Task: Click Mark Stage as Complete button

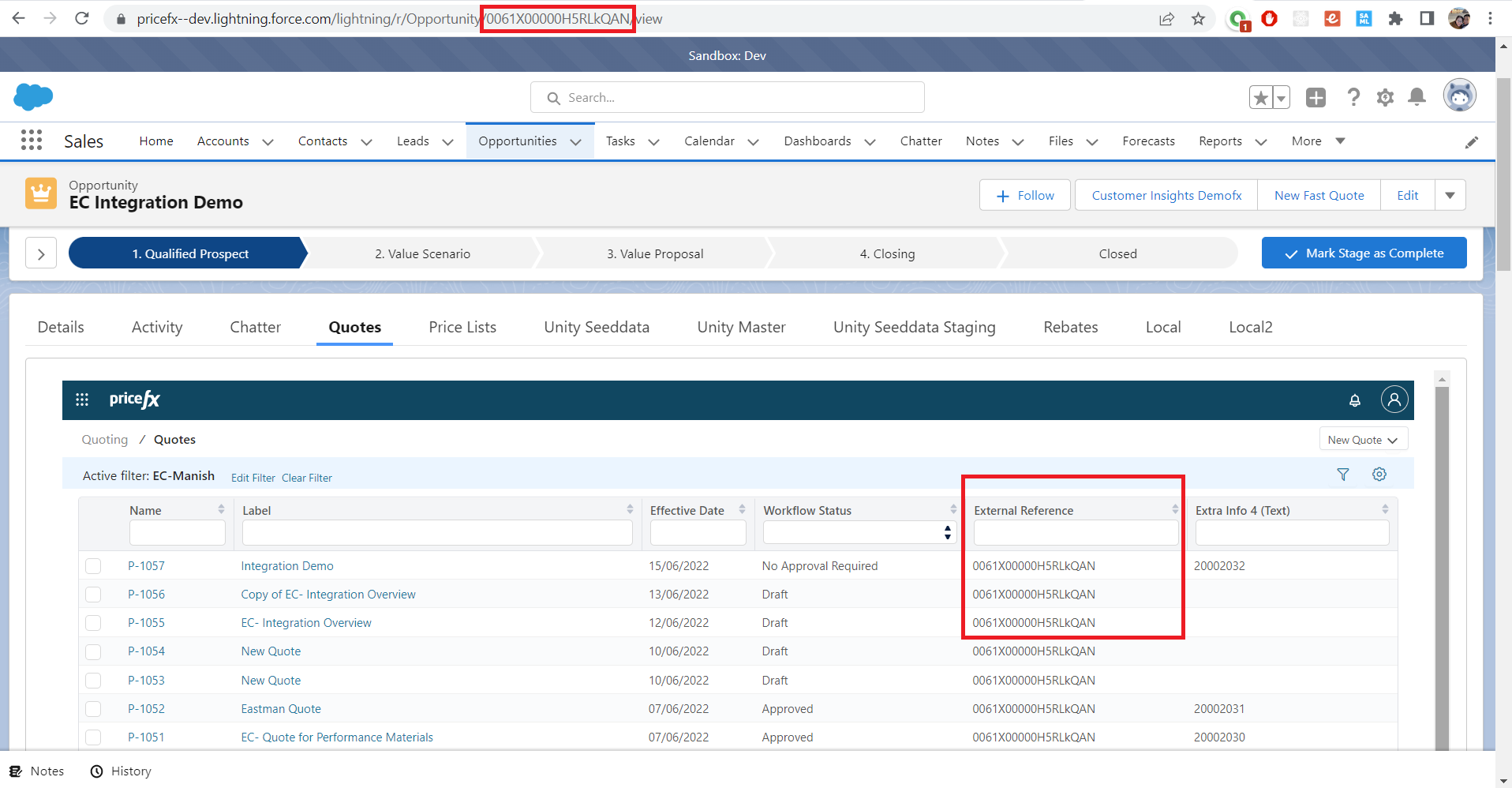Action: click(1364, 253)
